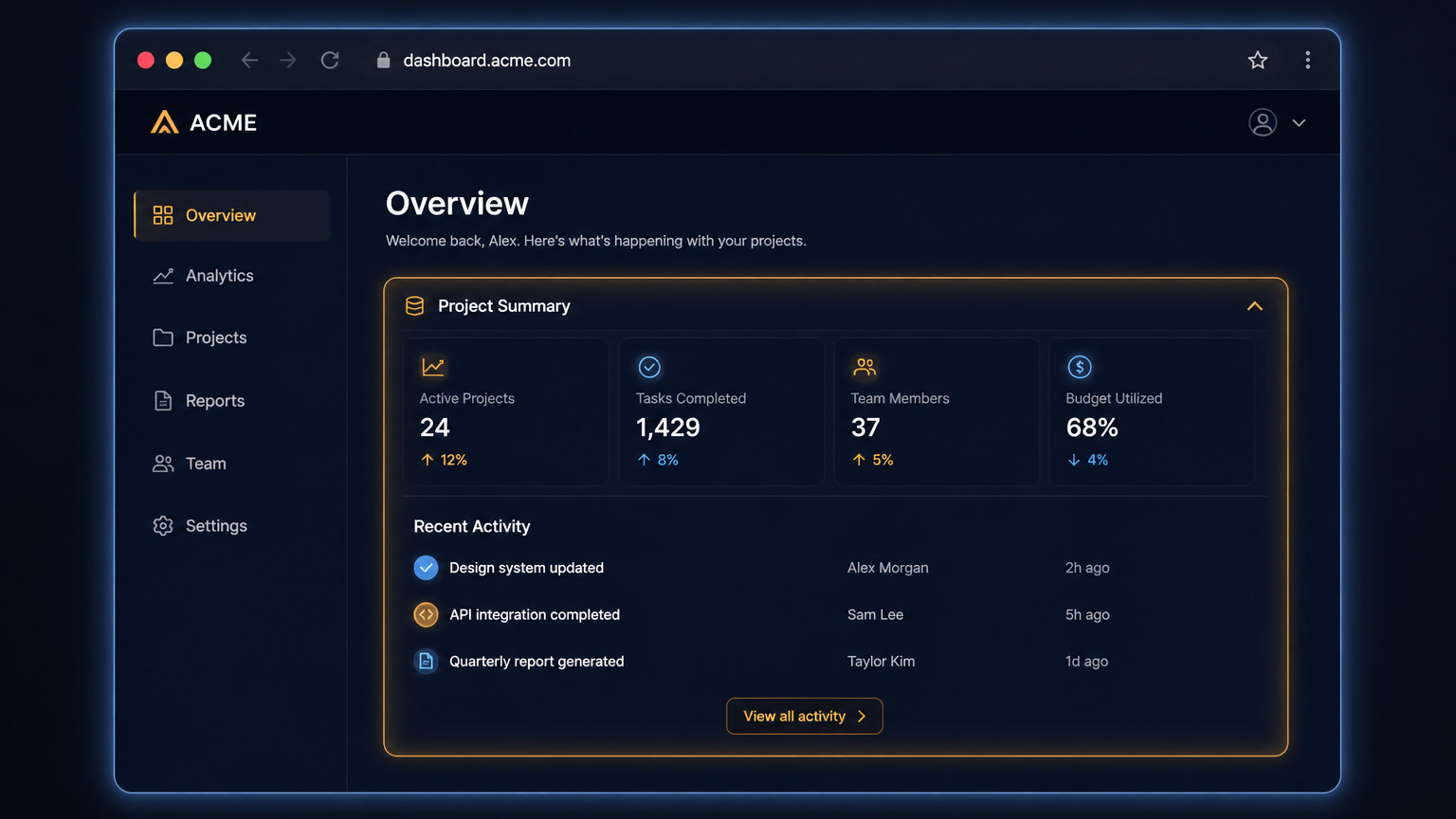Click the Budget Utilized dollar icon

1080,367
